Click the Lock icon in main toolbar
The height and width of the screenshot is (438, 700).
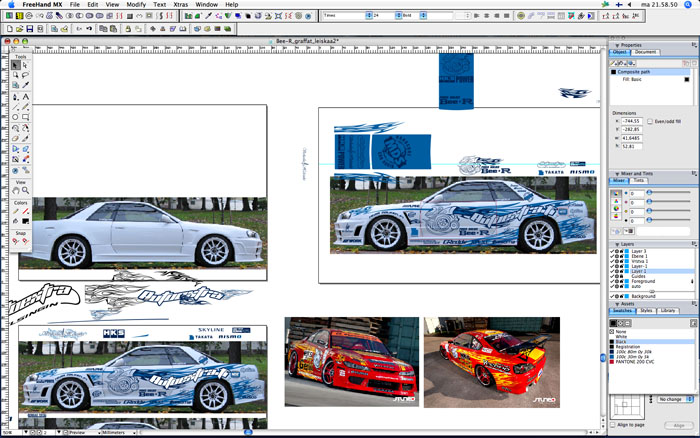[128, 29]
